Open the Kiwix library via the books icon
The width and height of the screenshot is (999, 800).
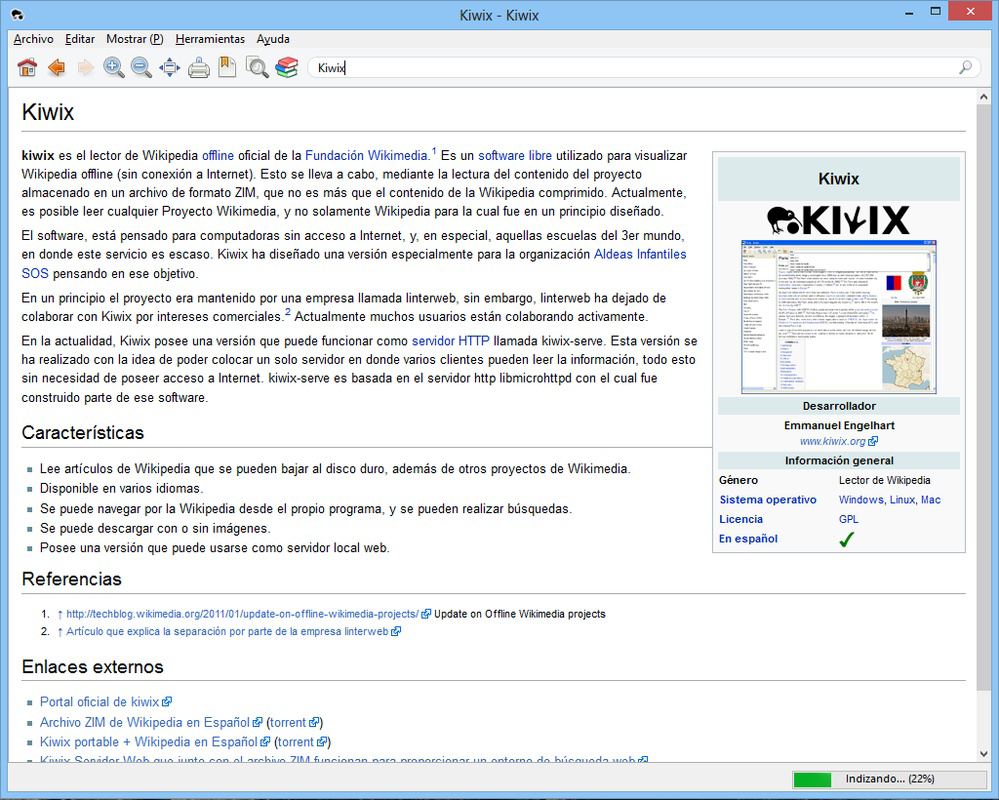point(287,67)
